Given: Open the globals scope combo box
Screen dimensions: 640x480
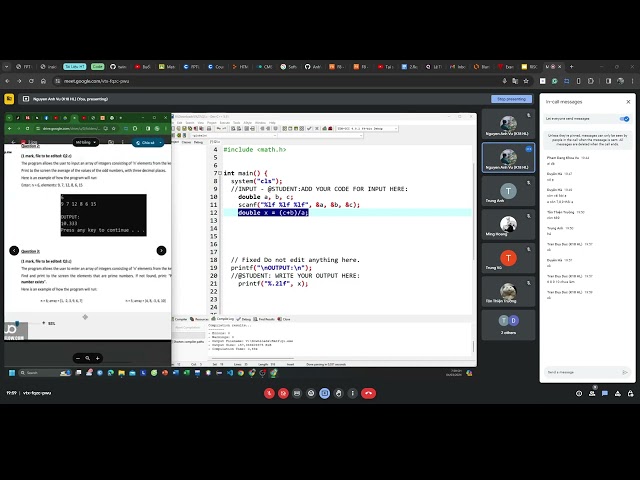Looking at the screenshot, I should click(234, 135).
